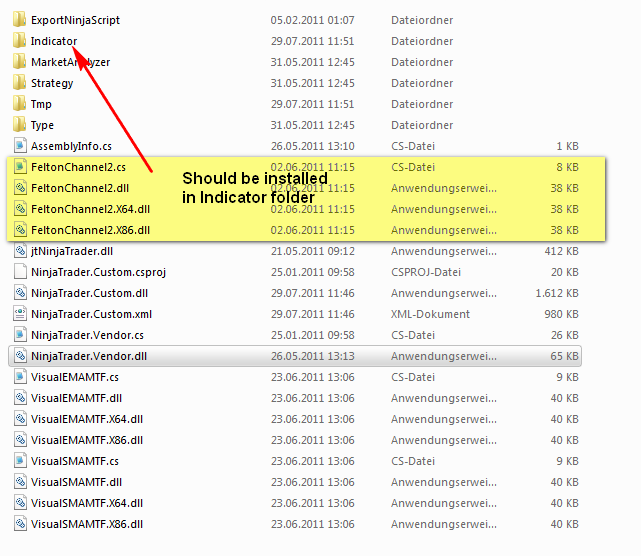Click the NinjaTrader.Vendor.dll file icon
This screenshot has width=641, height=556.
click(x=20, y=356)
